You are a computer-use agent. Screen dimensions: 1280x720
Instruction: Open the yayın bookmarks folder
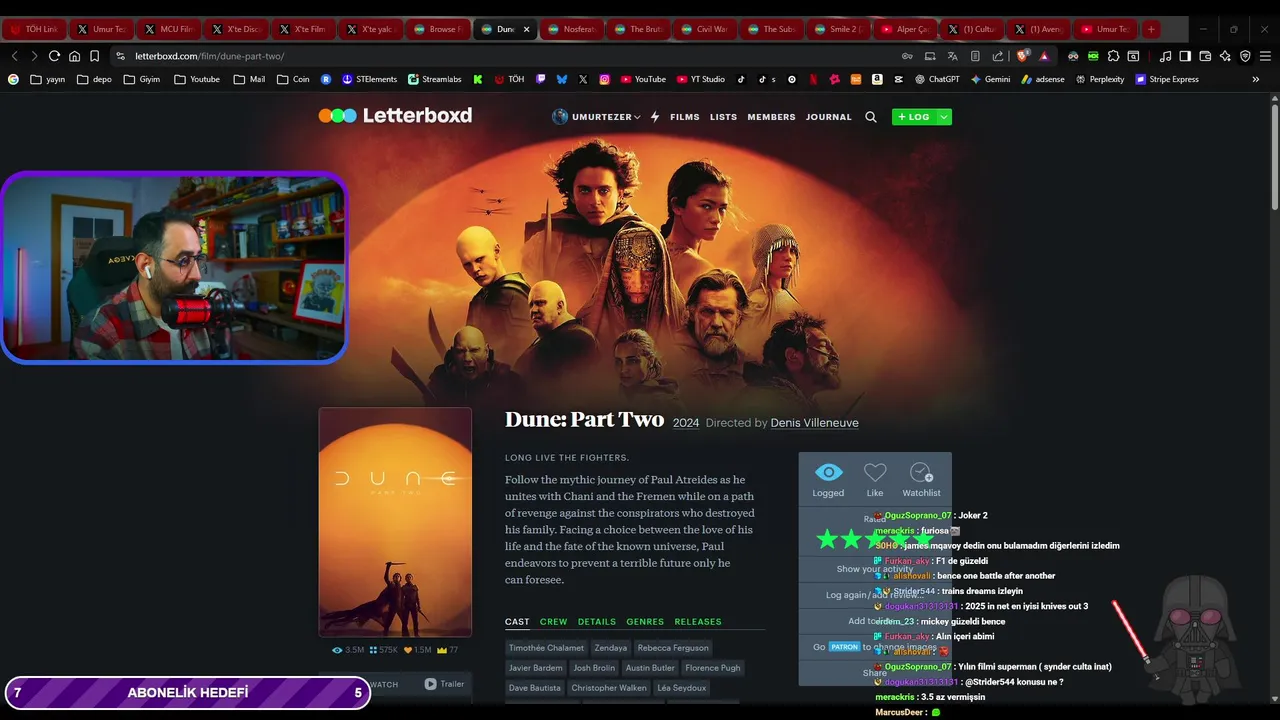pyautogui.click(x=48, y=79)
